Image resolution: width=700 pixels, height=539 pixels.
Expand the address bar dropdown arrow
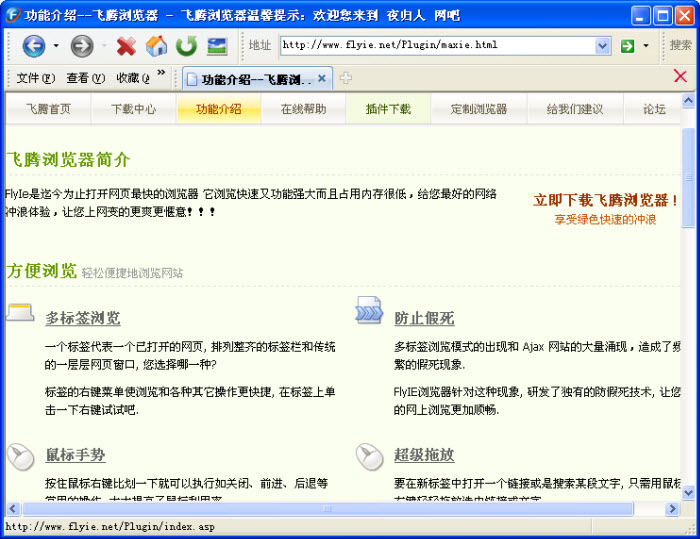tap(603, 46)
